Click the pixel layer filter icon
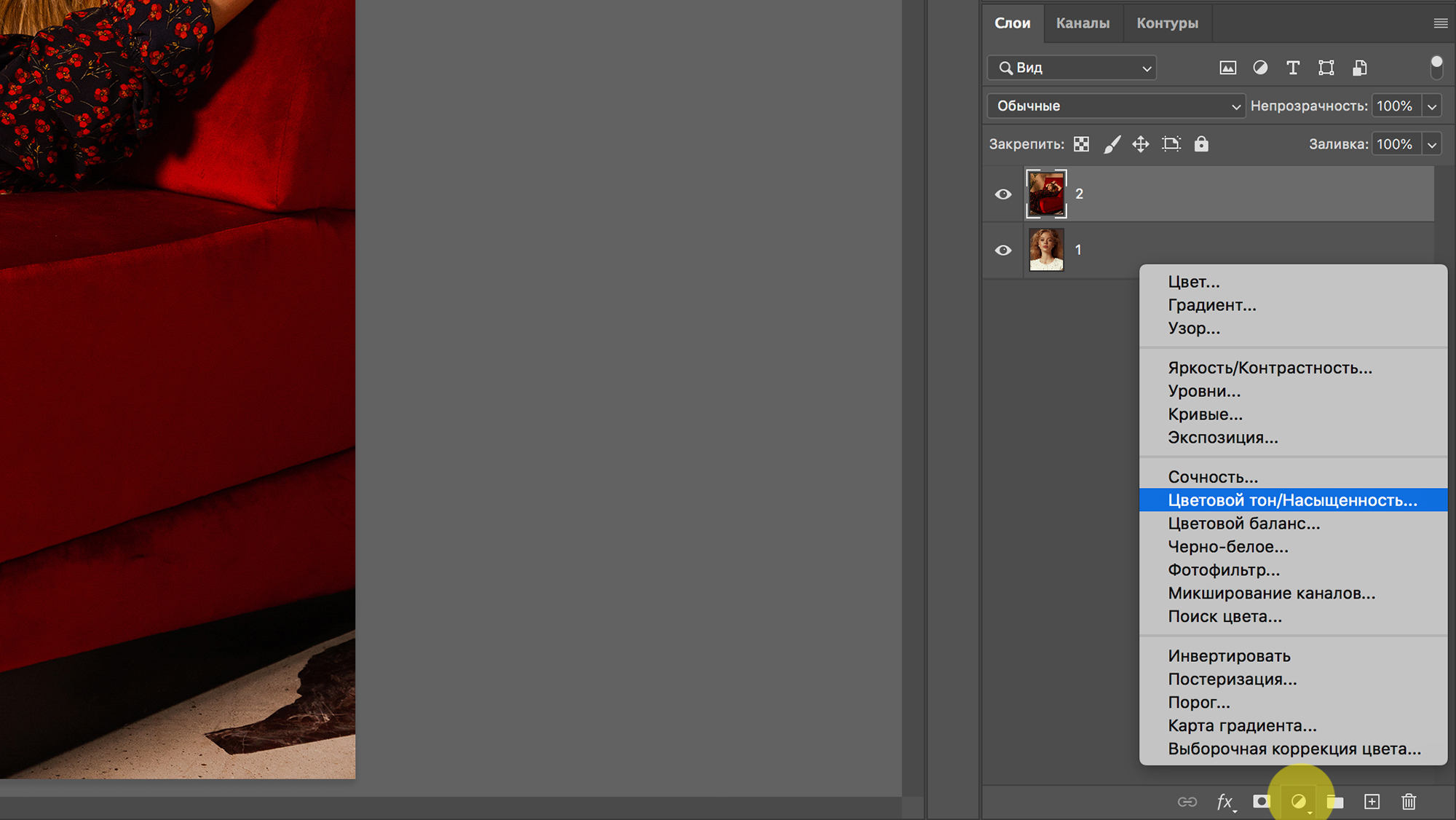This screenshot has height=820, width=1456. [1227, 68]
